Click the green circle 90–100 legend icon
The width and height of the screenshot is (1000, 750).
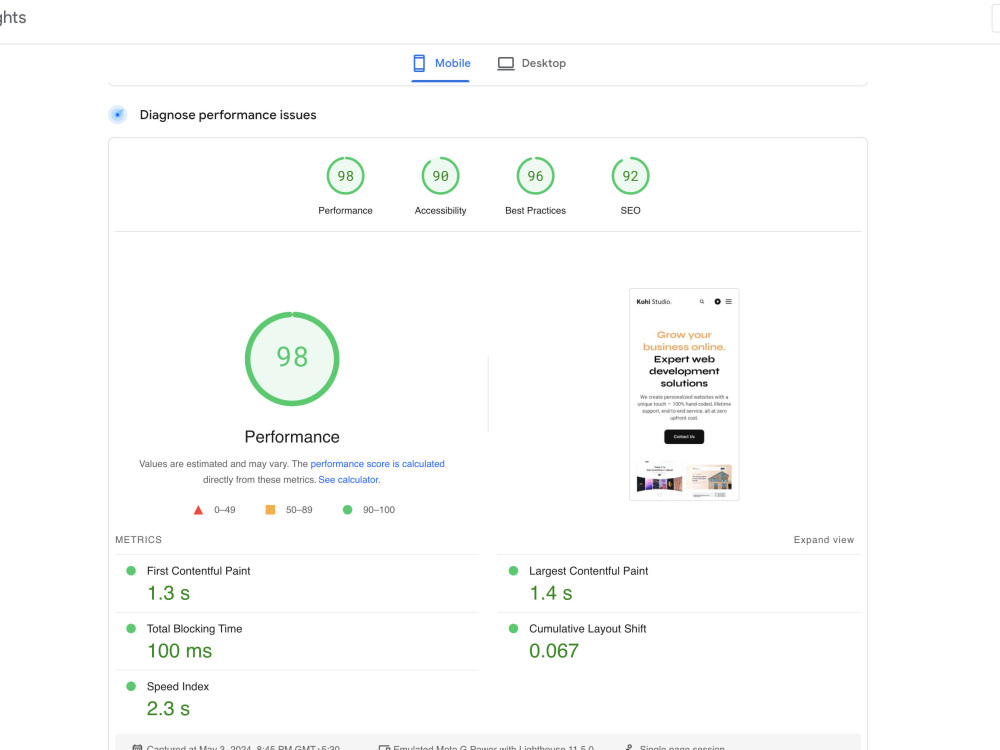[348, 510]
